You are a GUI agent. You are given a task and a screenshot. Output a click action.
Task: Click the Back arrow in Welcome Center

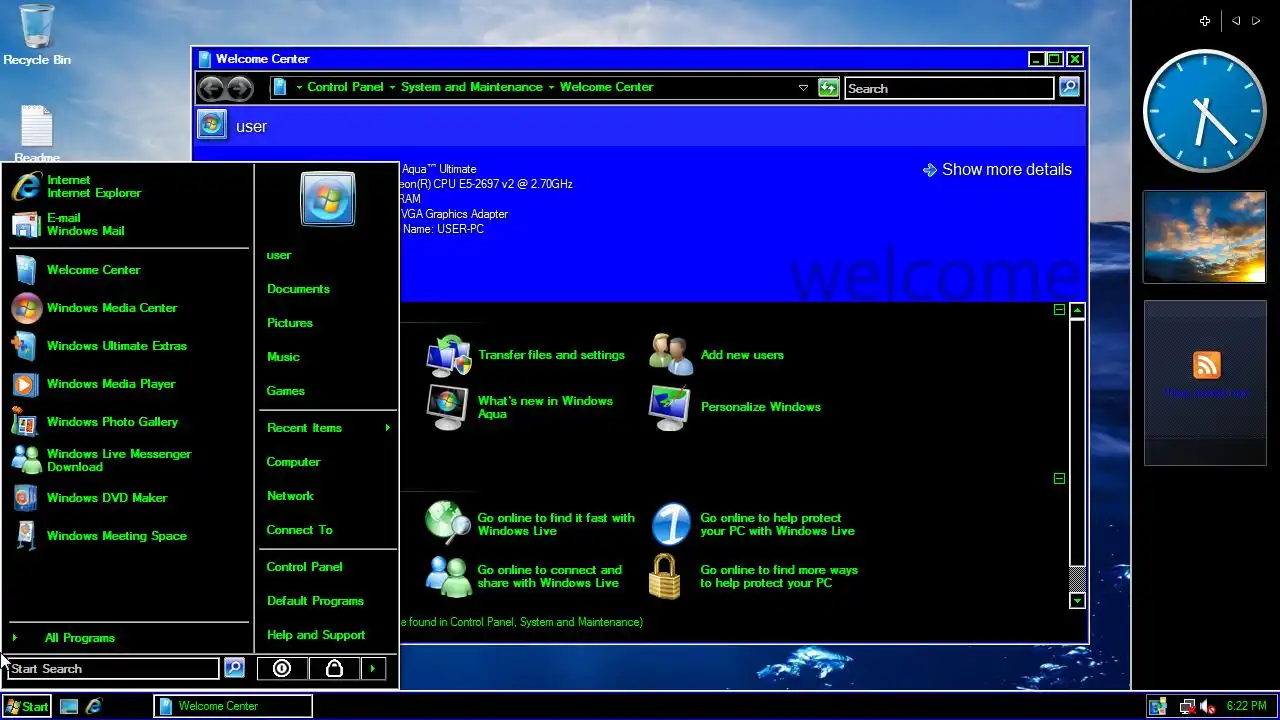(210, 88)
